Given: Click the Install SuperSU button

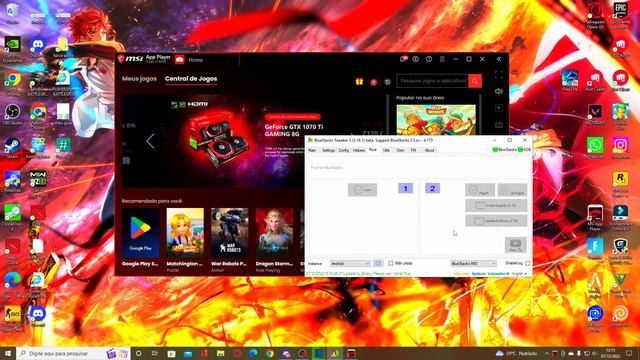Looking at the screenshot, I should pyautogui.click(x=496, y=205).
